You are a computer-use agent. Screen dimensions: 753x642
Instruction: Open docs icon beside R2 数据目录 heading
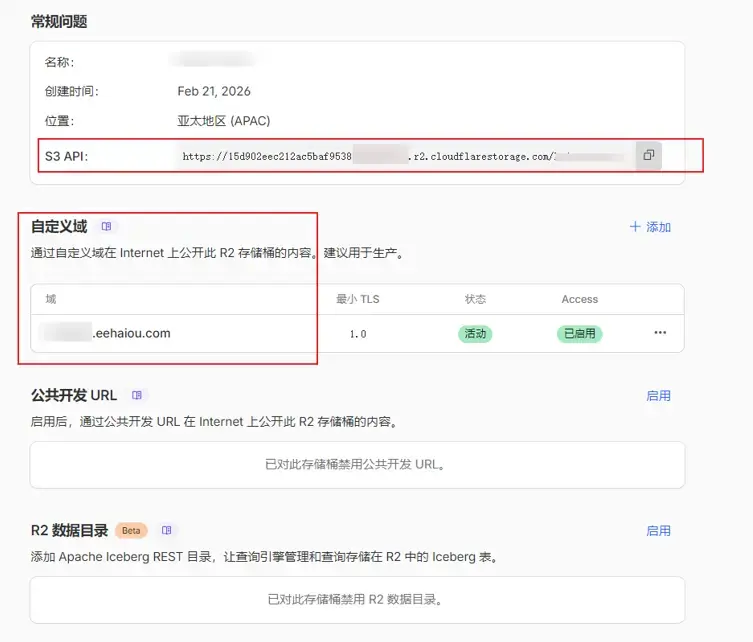(x=167, y=530)
